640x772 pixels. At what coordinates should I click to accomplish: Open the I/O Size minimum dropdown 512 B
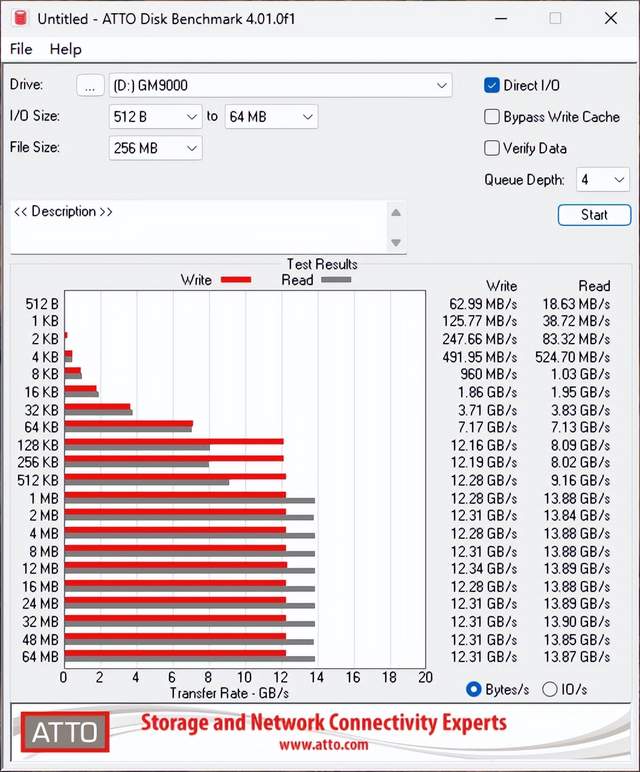[x=155, y=117]
